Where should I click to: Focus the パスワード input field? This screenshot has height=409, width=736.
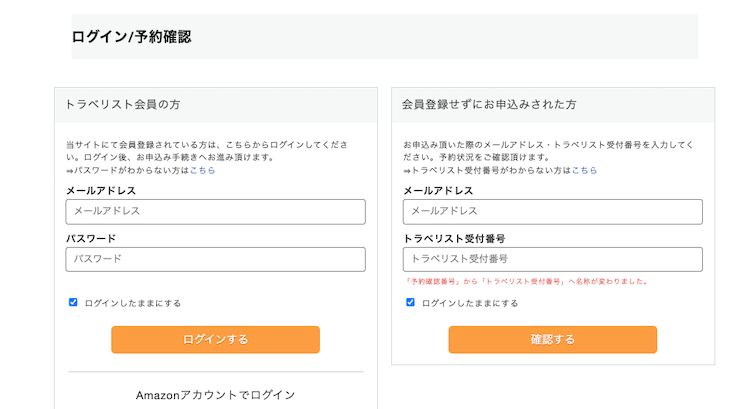[215, 260]
